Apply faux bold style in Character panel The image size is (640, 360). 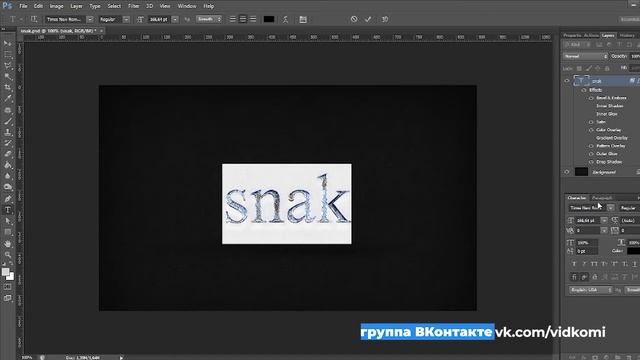pos(574,264)
